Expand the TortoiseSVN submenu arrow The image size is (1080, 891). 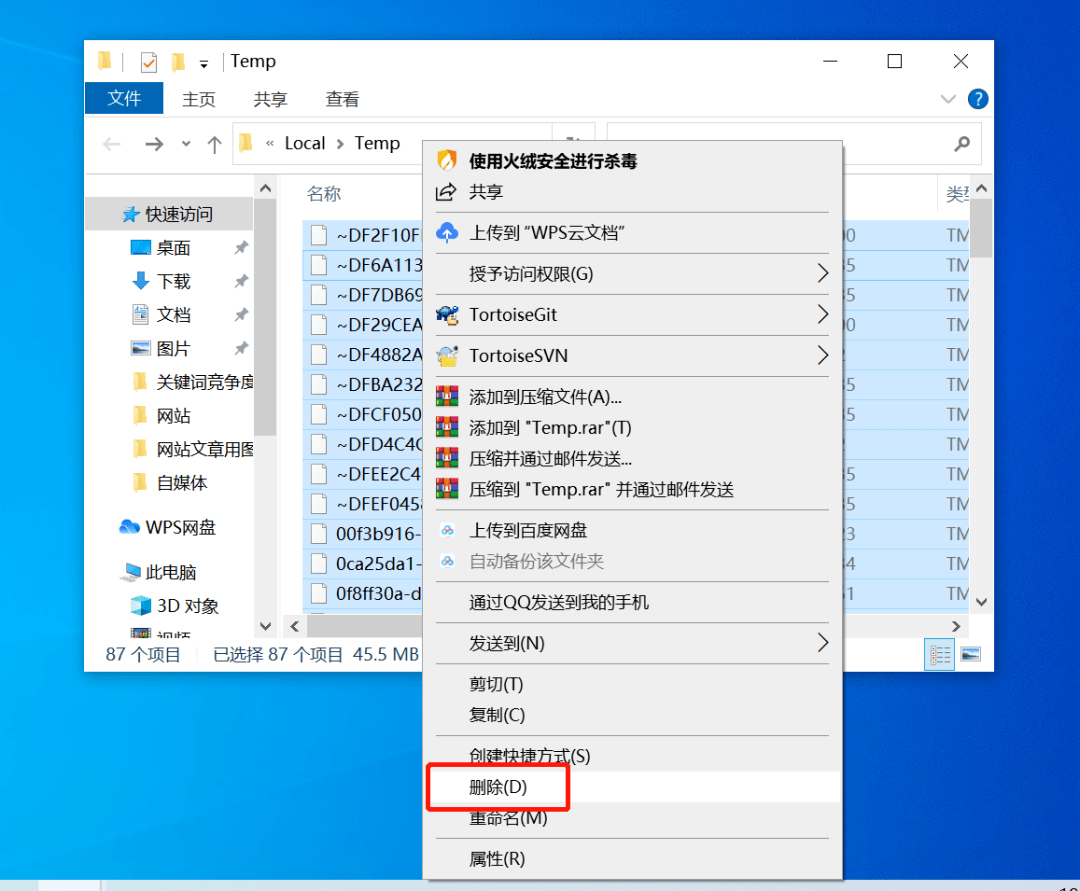pos(822,355)
